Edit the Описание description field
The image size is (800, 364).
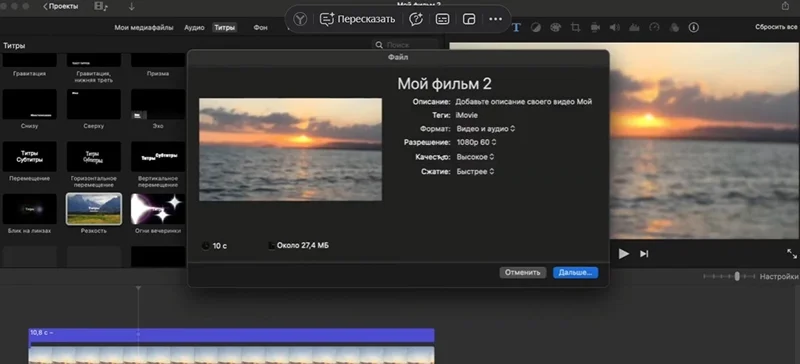pos(523,102)
